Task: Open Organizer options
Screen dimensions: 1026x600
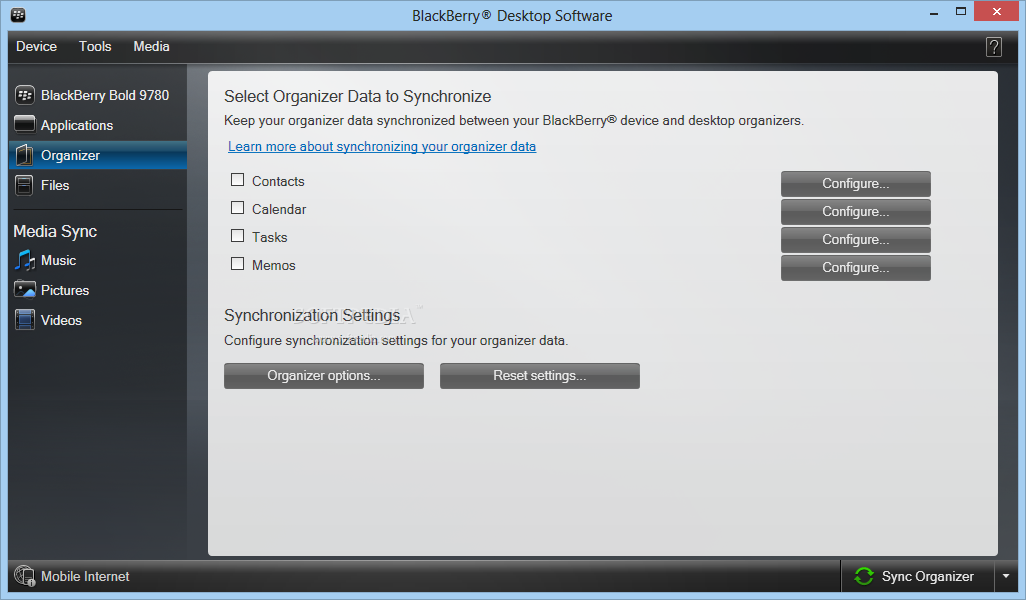Action: coord(324,376)
